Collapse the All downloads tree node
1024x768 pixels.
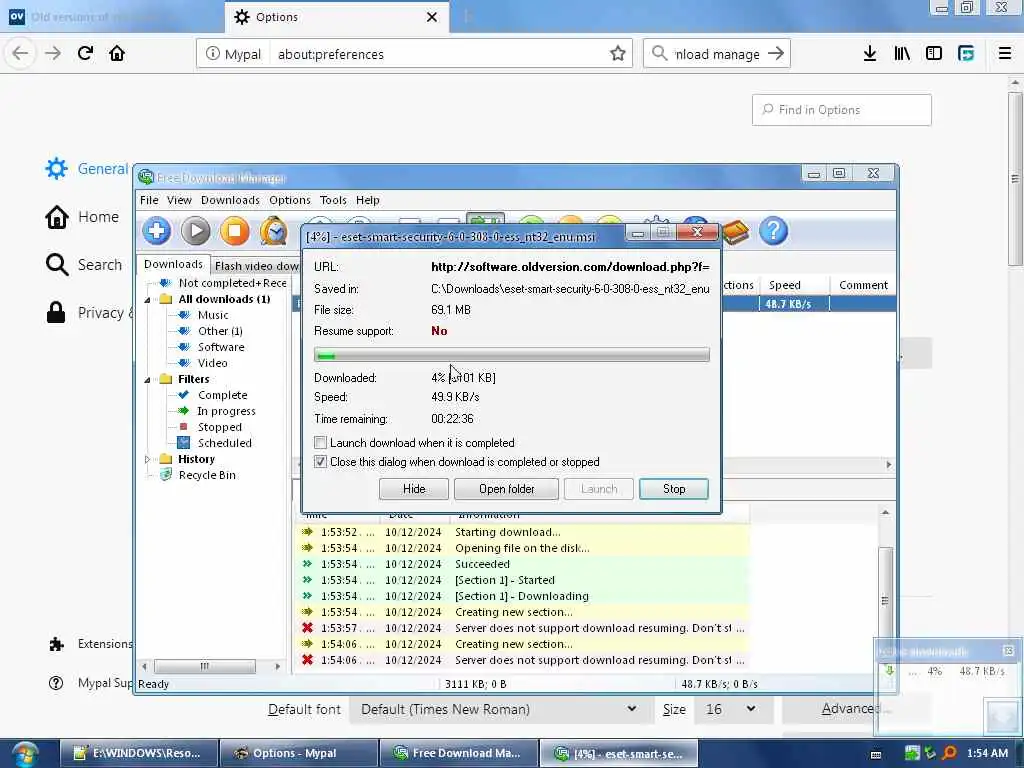[148, 300]
